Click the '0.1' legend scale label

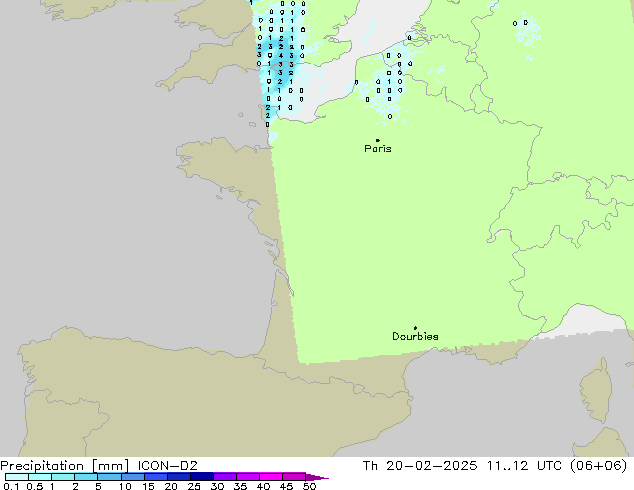pos(11,486)
